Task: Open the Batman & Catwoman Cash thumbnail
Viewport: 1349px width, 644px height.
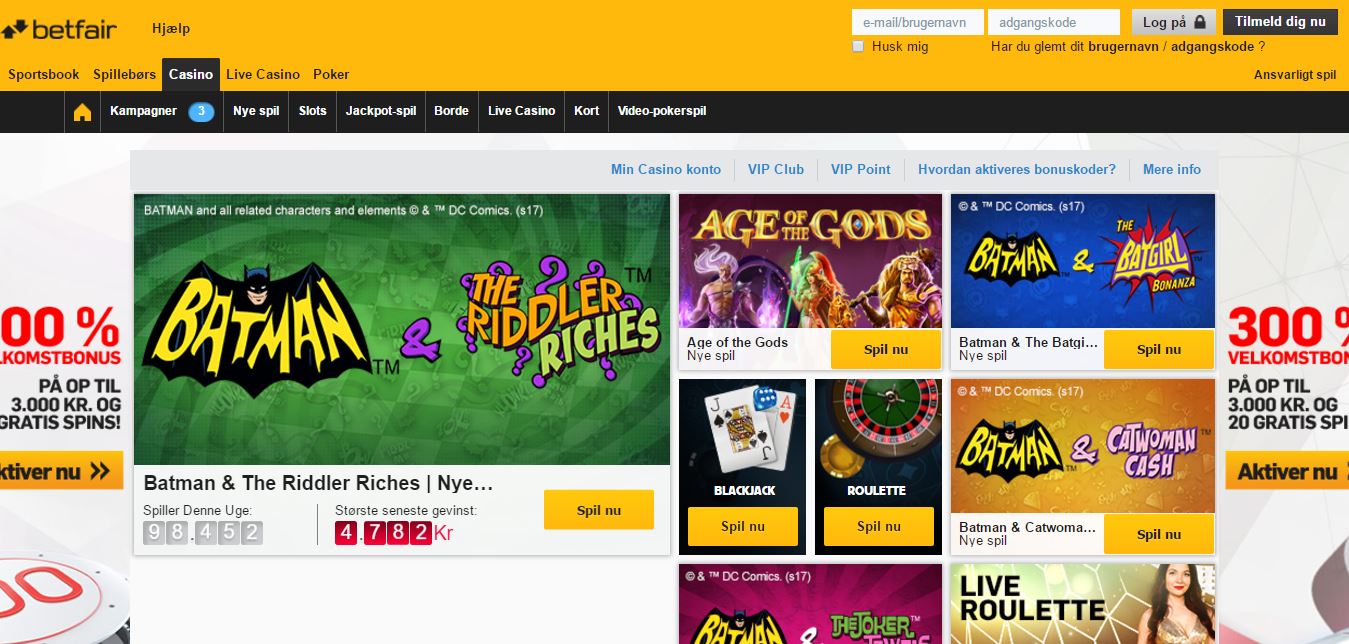Action: (1083, 446)
